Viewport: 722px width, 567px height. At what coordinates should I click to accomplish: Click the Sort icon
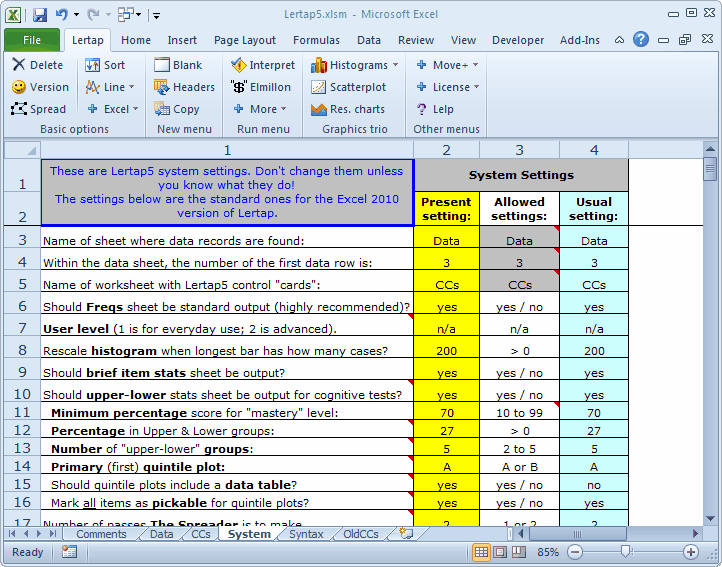(x=92, y=64)
